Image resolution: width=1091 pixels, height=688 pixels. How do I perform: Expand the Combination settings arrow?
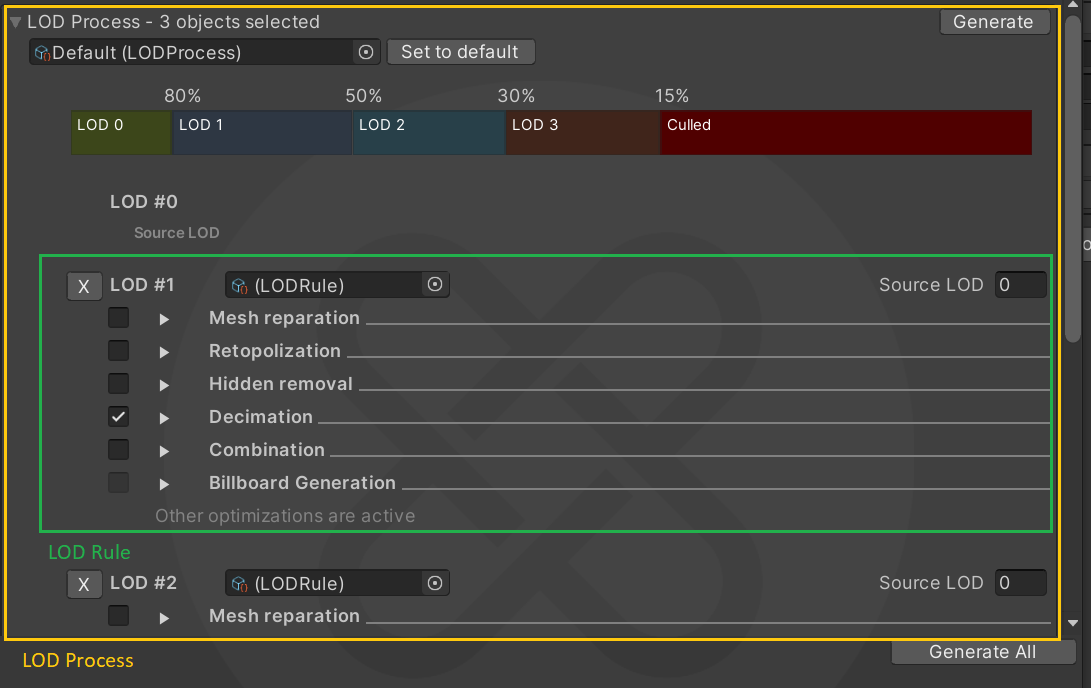pyautogui.click(x=164, y=451)
